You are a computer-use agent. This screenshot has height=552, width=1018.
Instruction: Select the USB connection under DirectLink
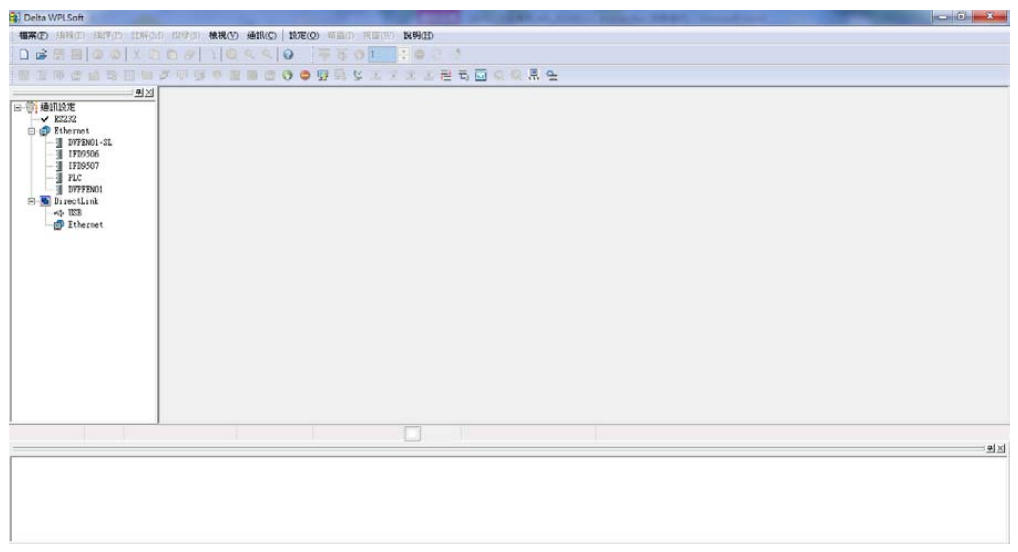(x=71, y=213)
